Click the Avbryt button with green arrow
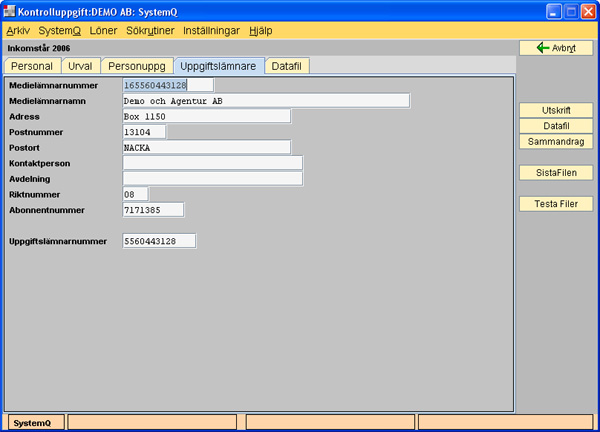Image resolution: width=600 pixels, height=432 pixels. (556, 48)
